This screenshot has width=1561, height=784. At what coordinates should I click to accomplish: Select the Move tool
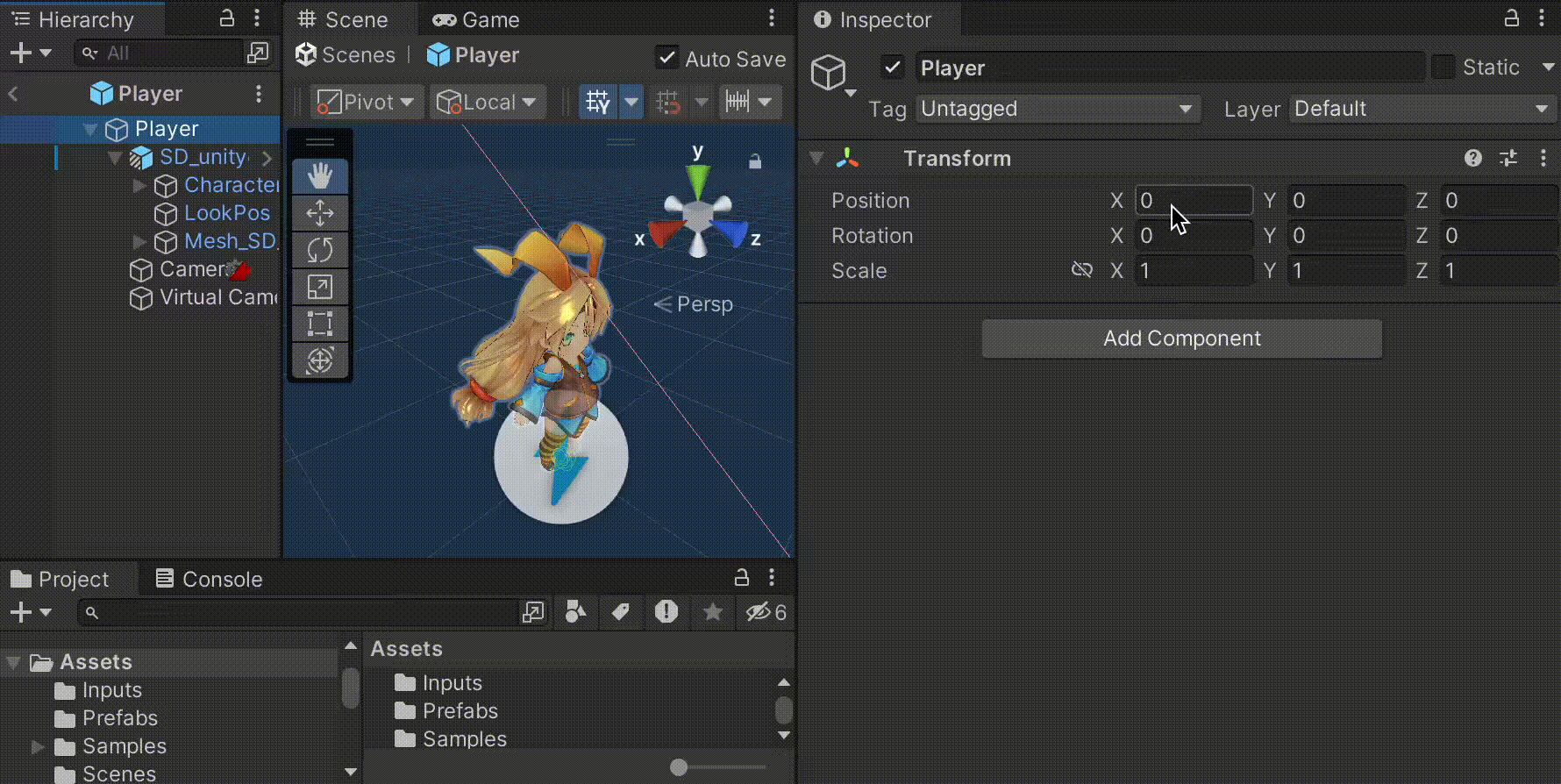click(x=320, y=213)
